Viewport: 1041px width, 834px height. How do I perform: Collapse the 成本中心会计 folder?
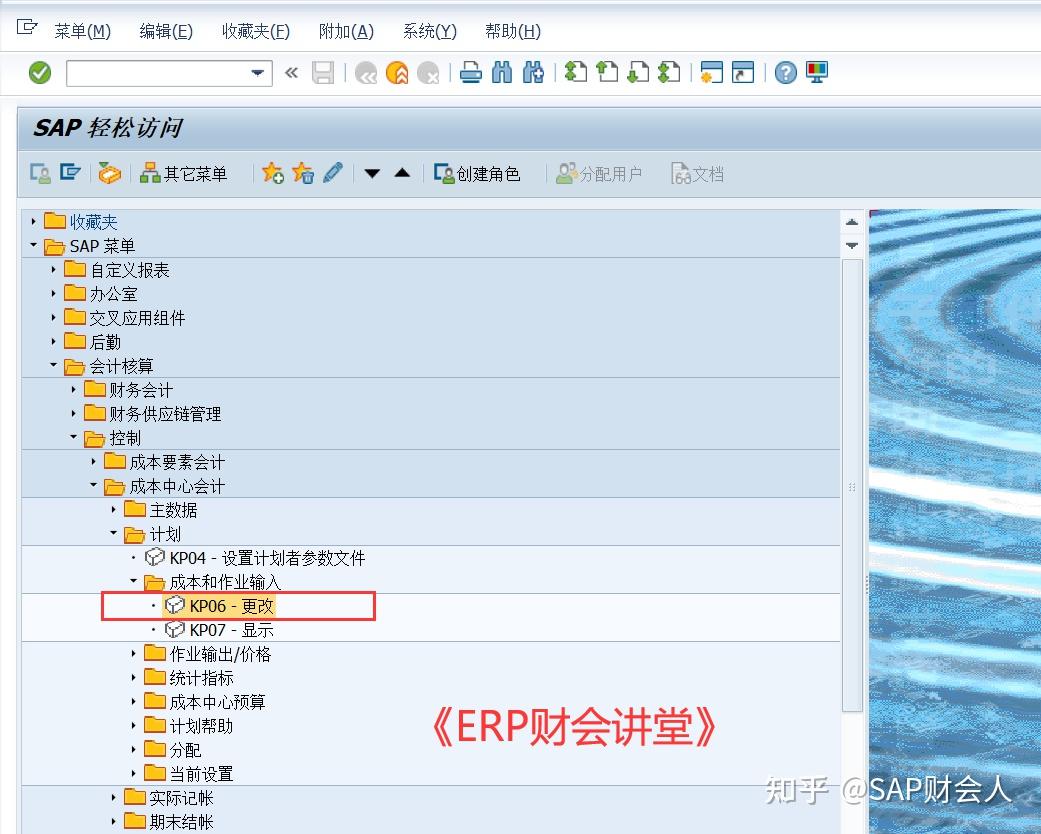coord(94,486)
